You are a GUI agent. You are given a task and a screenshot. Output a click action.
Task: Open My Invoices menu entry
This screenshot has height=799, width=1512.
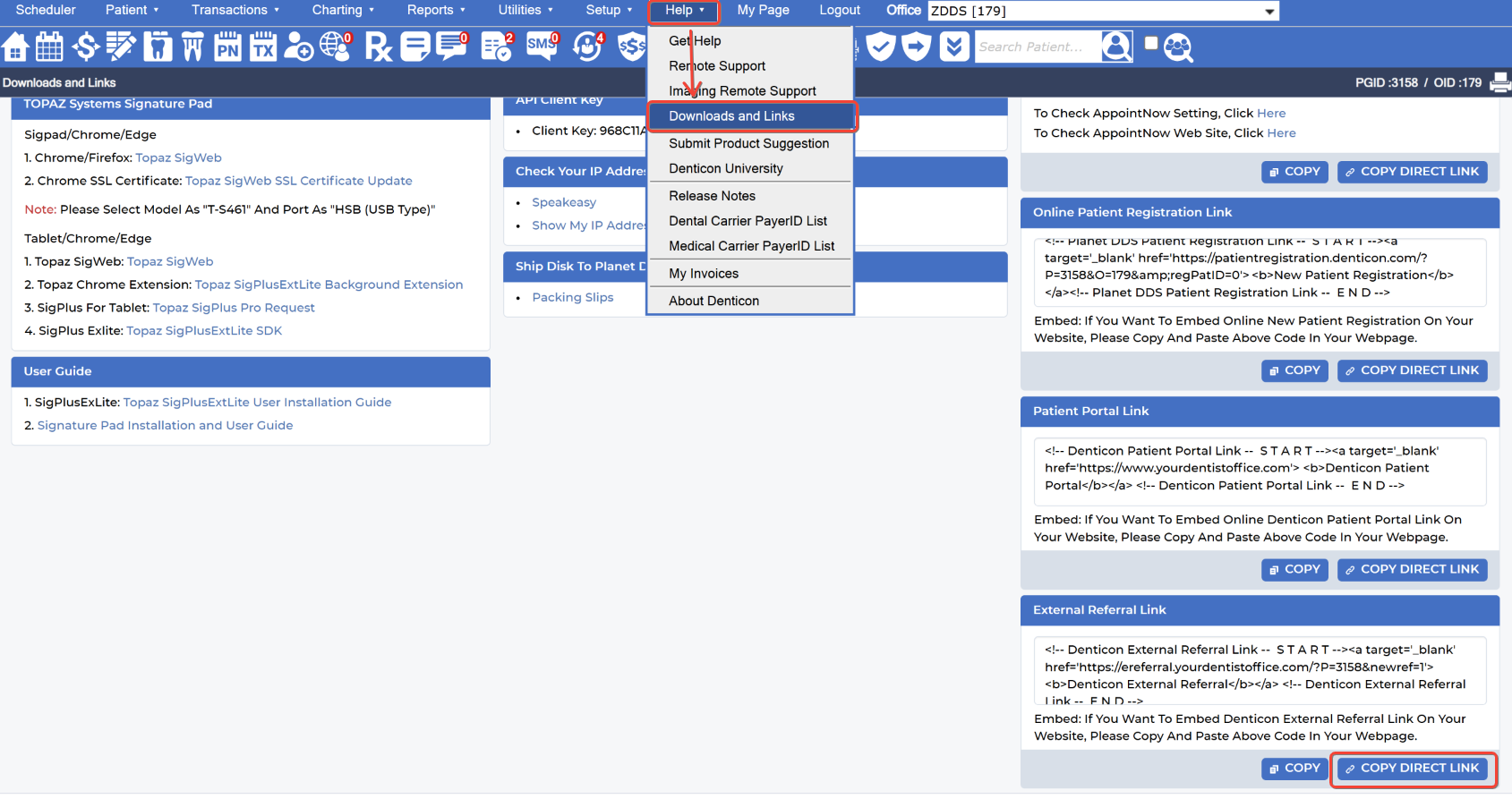click(704, 274)
